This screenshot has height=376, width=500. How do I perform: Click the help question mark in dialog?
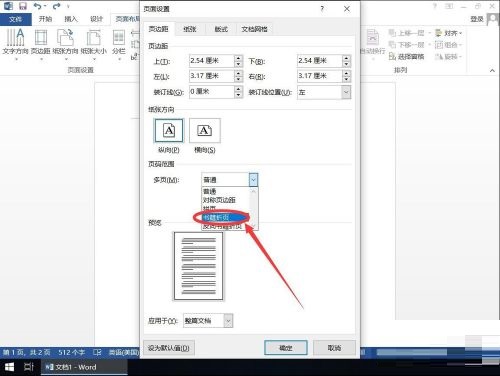322,9
